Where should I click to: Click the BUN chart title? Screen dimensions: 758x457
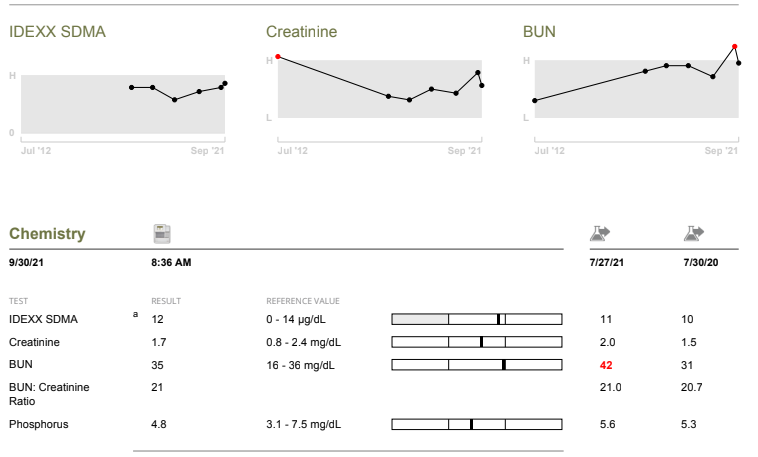538,32
